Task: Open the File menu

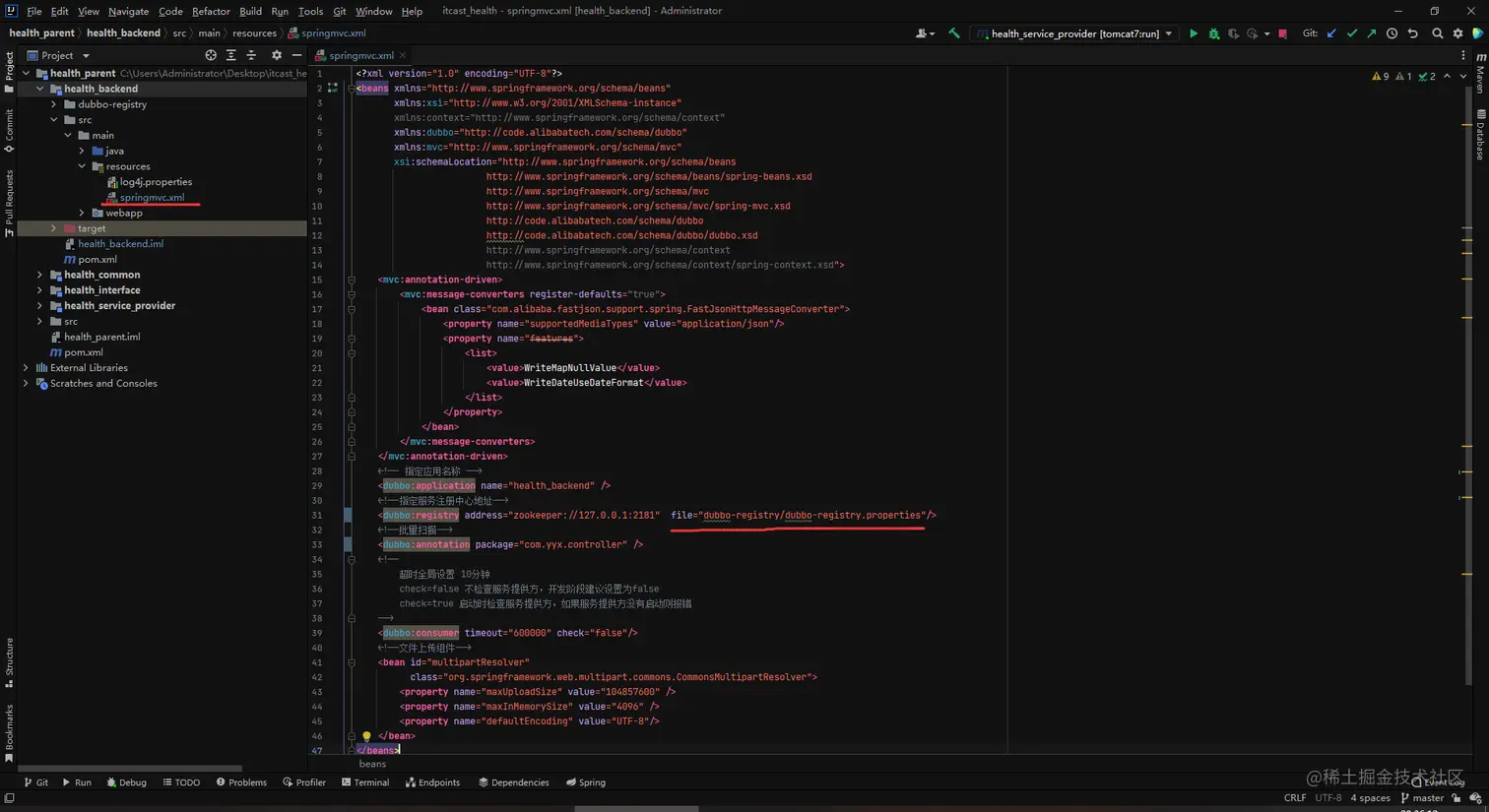Action: [34, 11]
